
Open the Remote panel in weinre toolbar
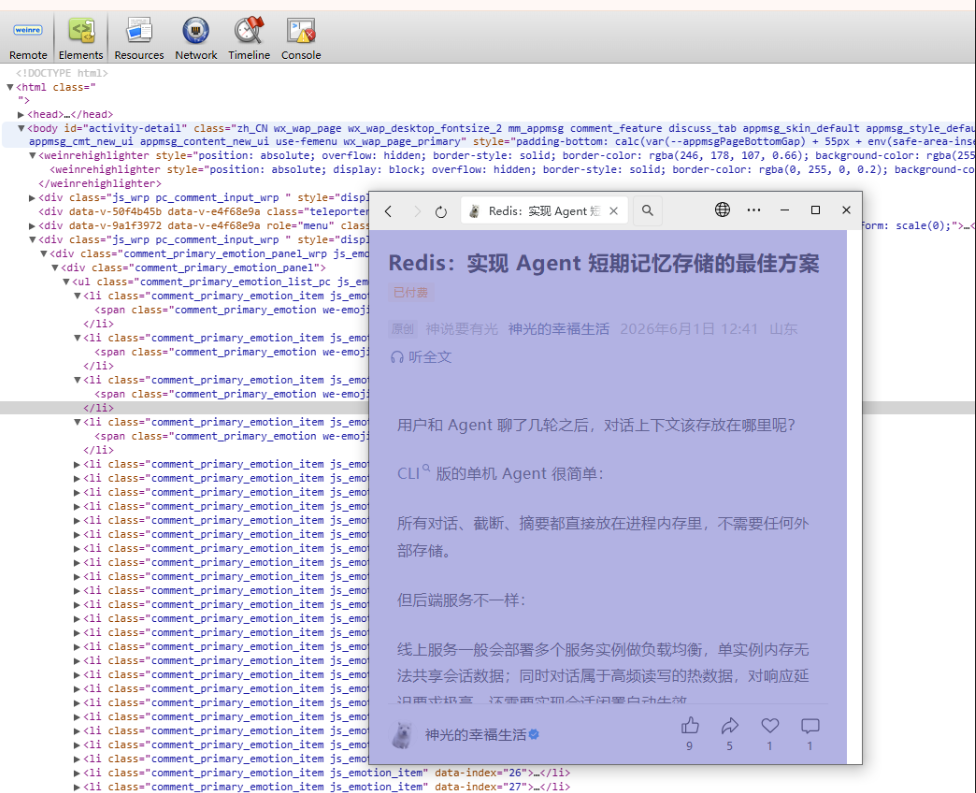coord(28,39)
